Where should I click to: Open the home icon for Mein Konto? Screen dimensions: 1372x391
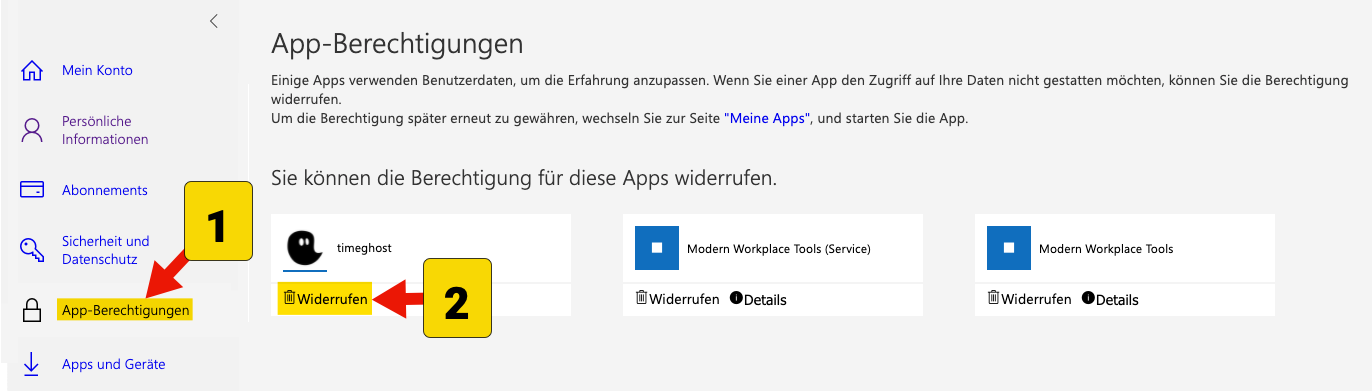(32, 71)
